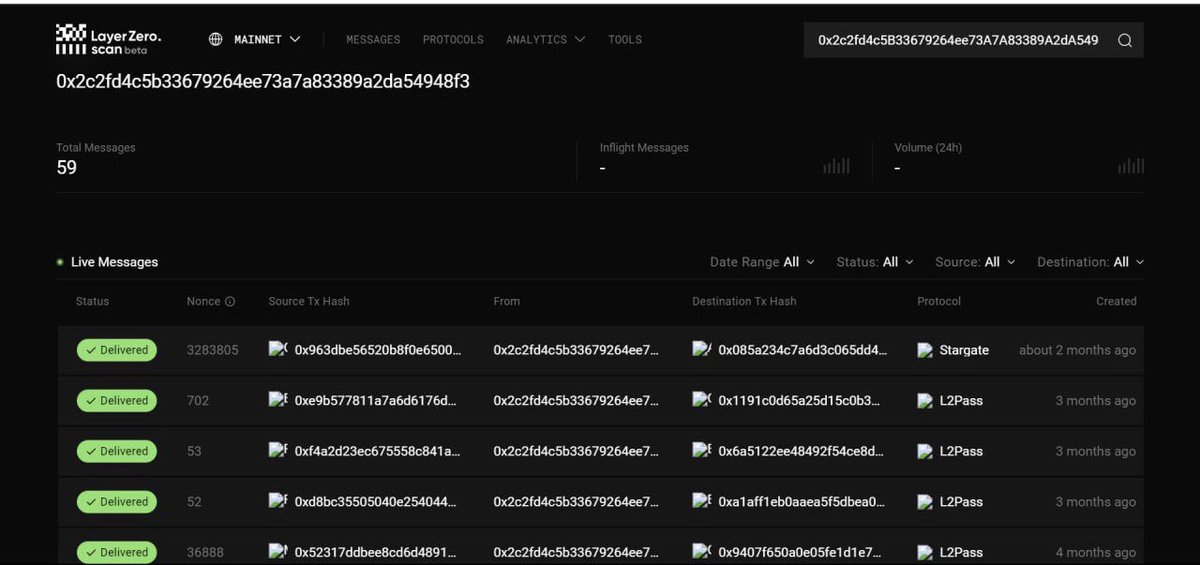Open Inflight Messages bar chart icon

pos(837,166)
